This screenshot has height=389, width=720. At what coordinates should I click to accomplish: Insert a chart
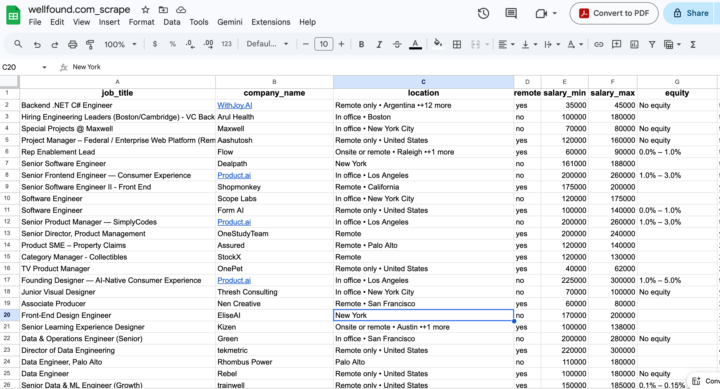(x=634, y=45)
